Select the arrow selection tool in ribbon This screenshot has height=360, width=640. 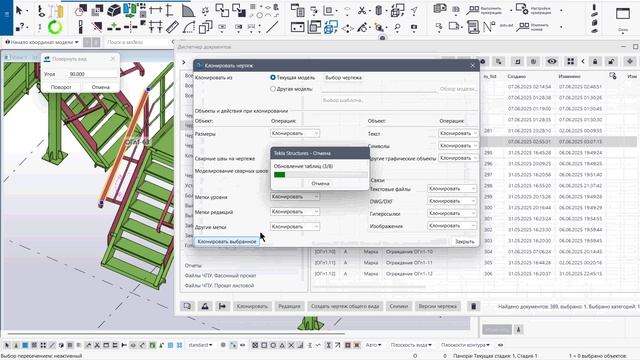pos(19,10)
